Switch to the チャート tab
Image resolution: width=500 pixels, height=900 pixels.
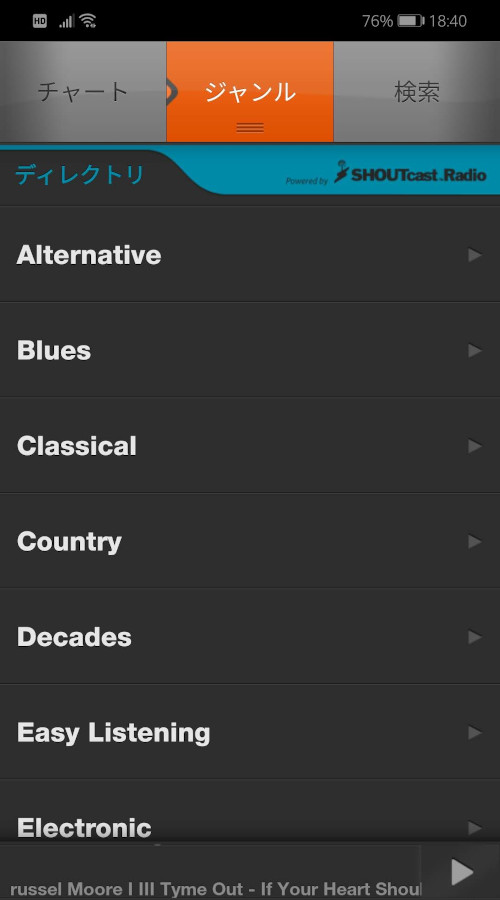click(83, 92)
